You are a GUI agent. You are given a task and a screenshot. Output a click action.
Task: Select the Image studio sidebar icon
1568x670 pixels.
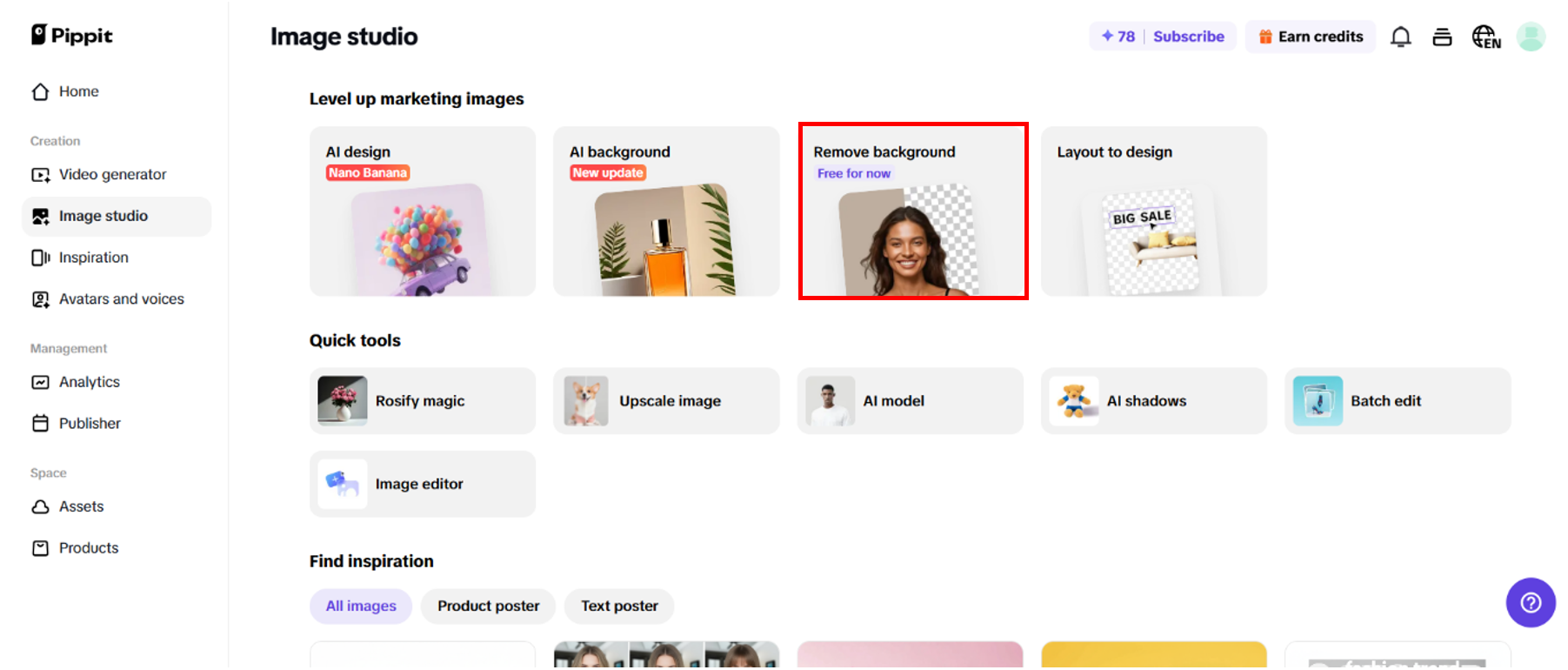[x=40, y=217]
